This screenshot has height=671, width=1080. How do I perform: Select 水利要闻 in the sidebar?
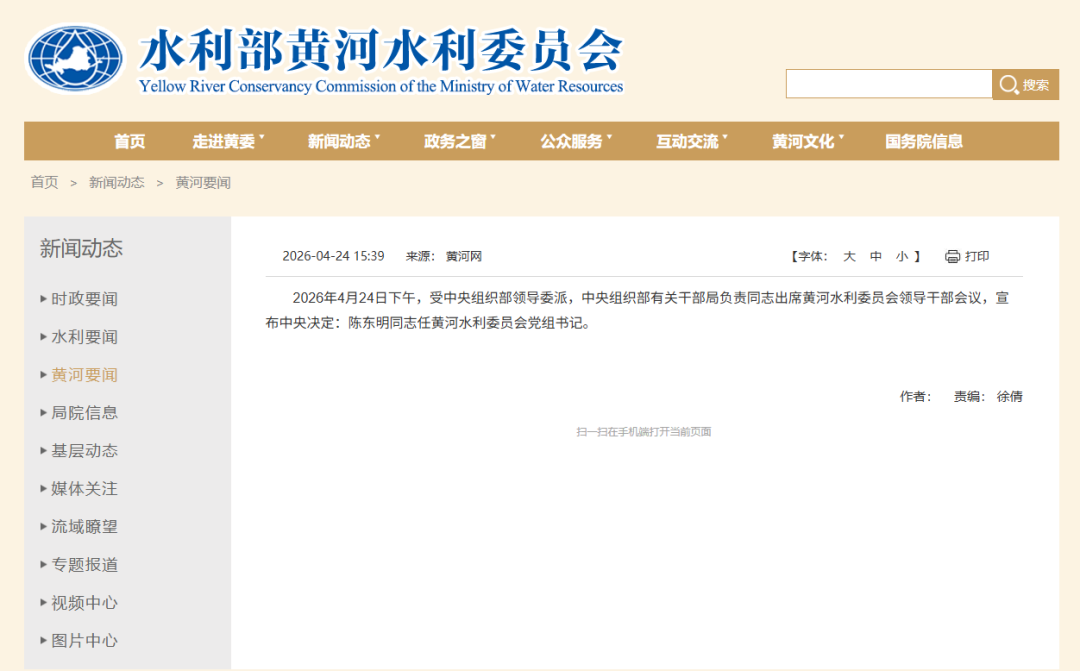(84, 337)
